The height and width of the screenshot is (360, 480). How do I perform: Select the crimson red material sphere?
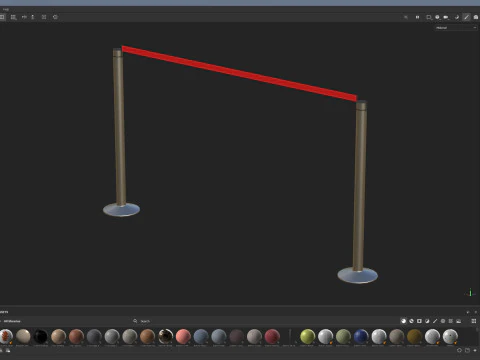[272, 336]
